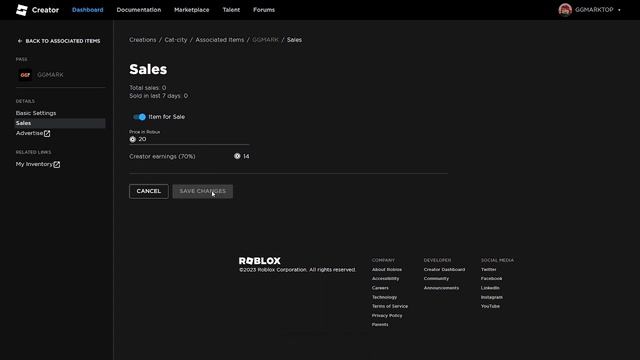Click the Sales page heading
Viewport: 640px width, 360px height.
148,69
